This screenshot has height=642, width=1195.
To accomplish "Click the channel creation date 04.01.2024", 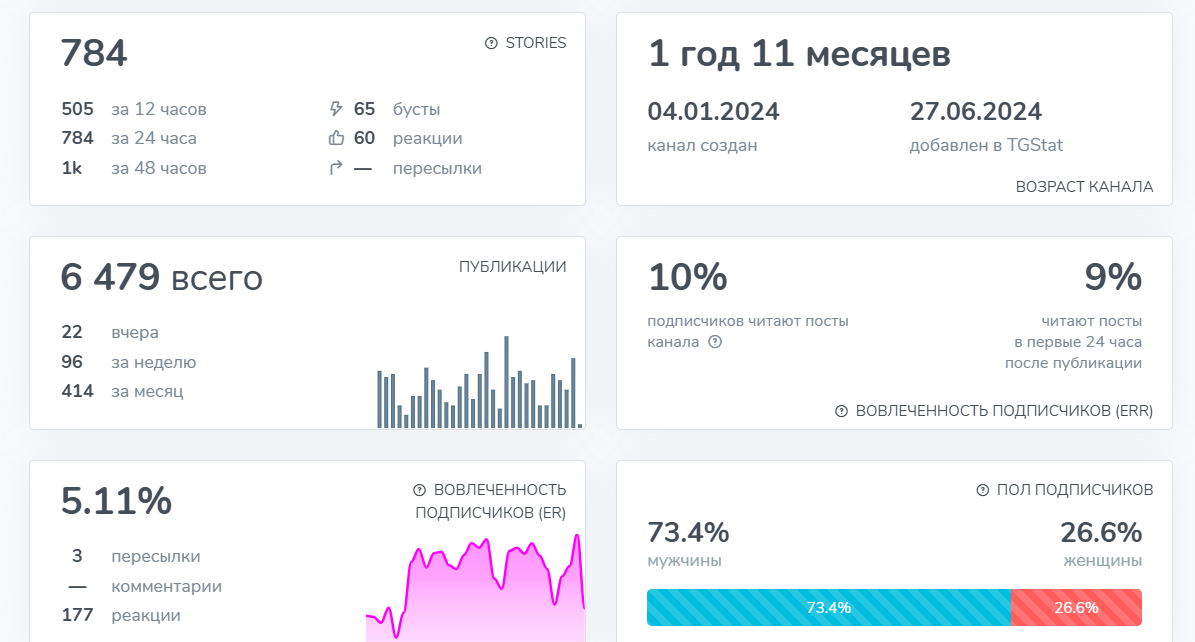I will pyautogui.click(x=713, y=111).
